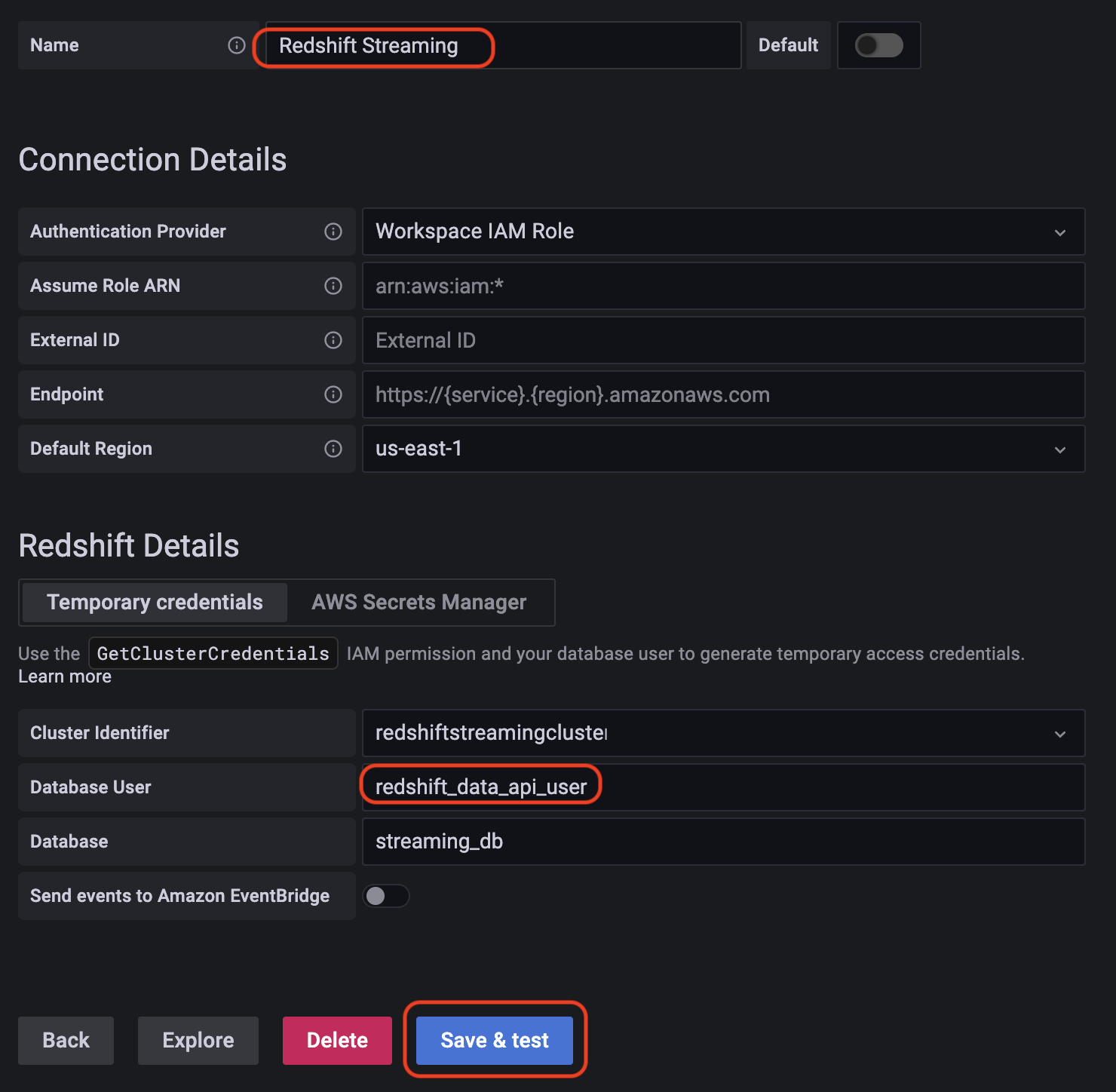Toggle the Default data source switch
Screen dimensions: 1116x1092
point(879,45)
